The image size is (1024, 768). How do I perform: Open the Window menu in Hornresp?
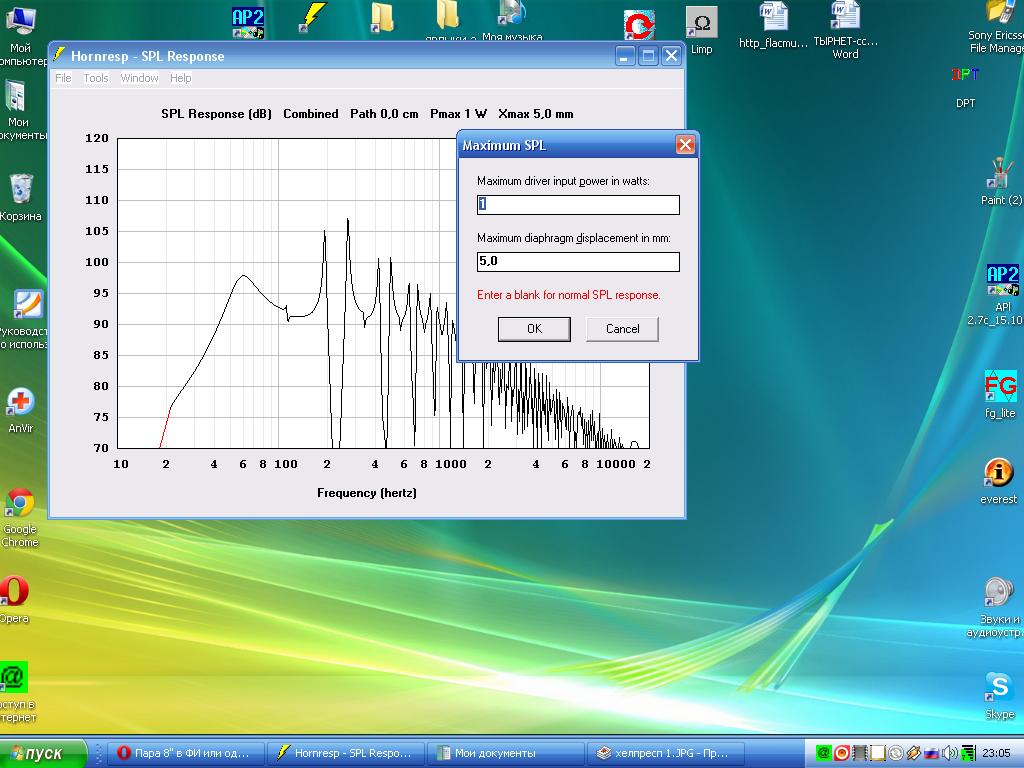pyautogui.click(x=139, y=78)
